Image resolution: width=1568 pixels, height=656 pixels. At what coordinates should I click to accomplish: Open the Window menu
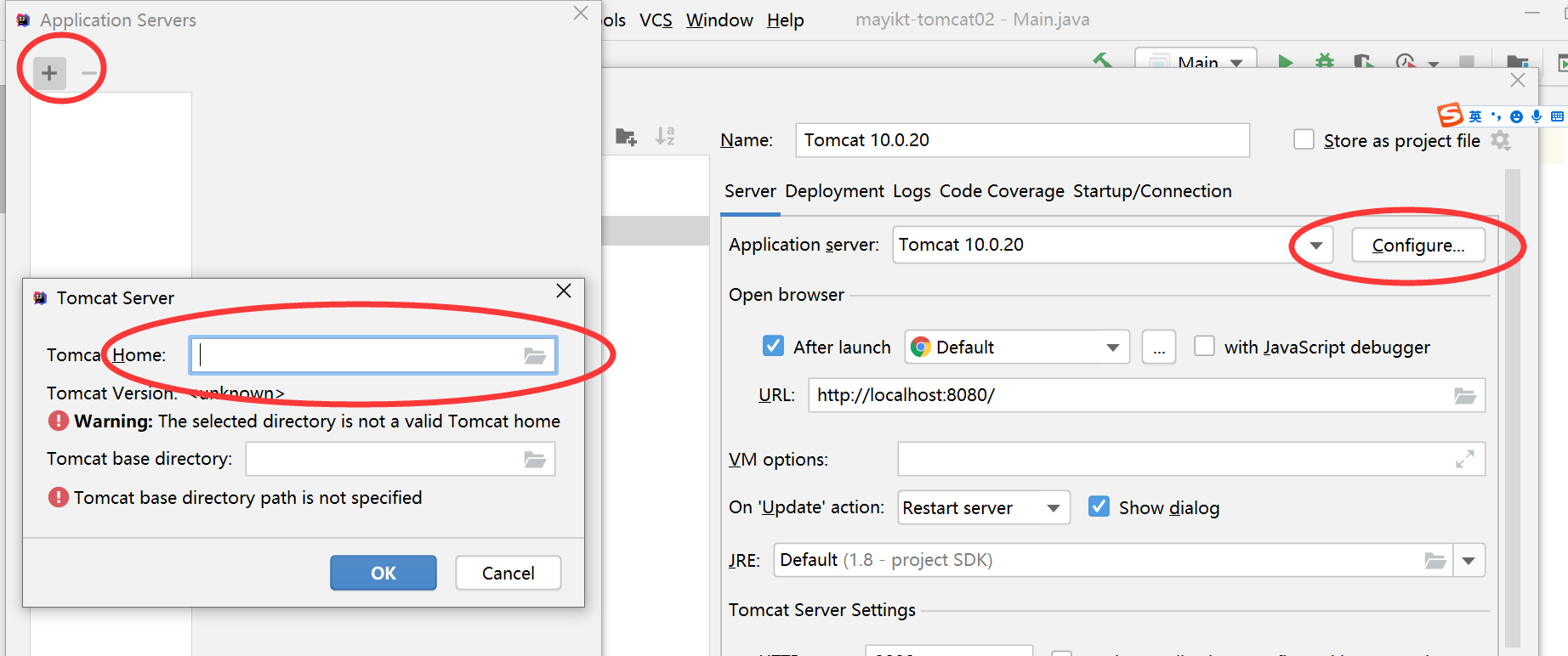(x=719, y=20)
